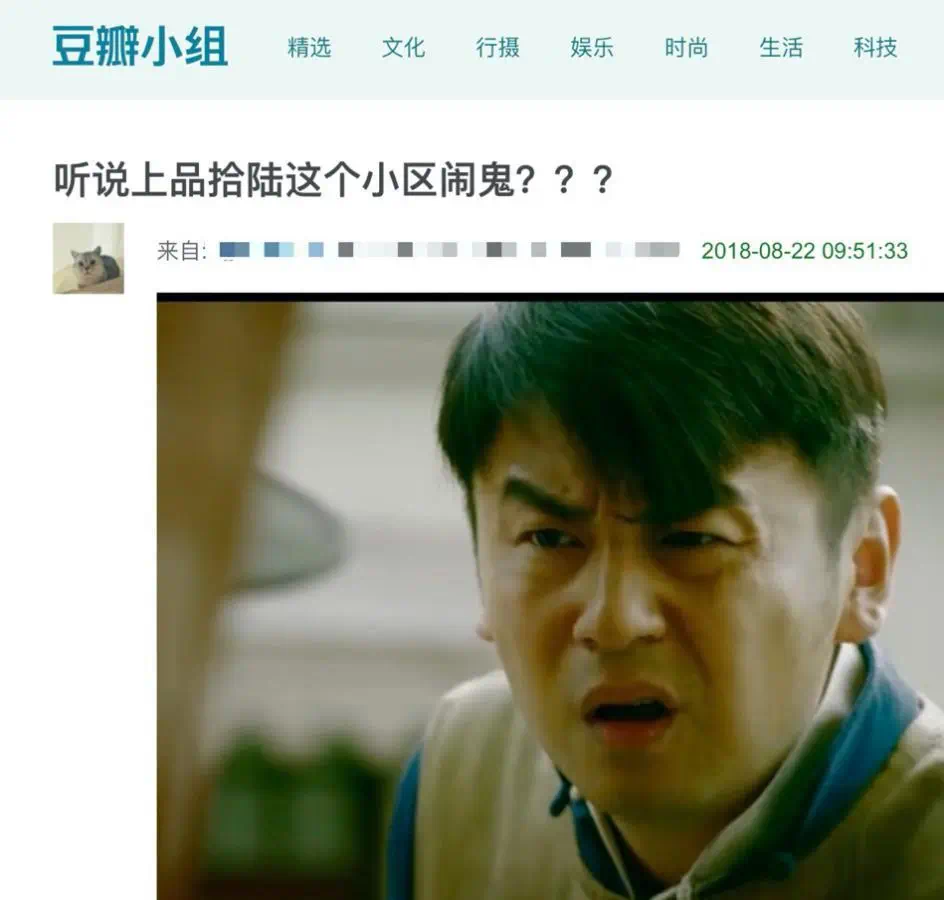The image size is (944, 900).
Task: Click the 豆瓣小组 logo
Action: [140, 47]
